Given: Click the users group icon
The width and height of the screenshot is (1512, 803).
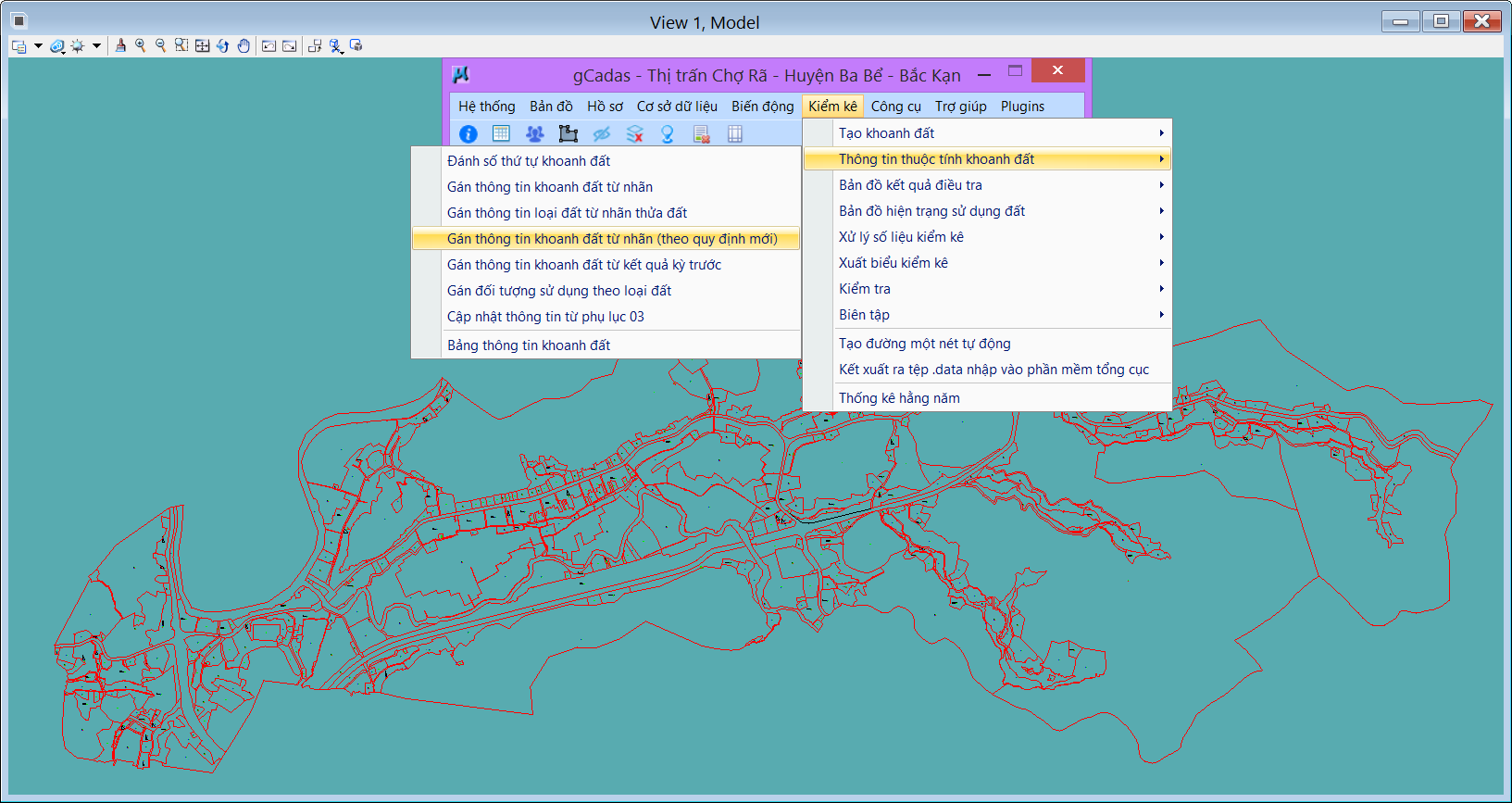Looking at the screenshot, I should (x=534, y=134).
